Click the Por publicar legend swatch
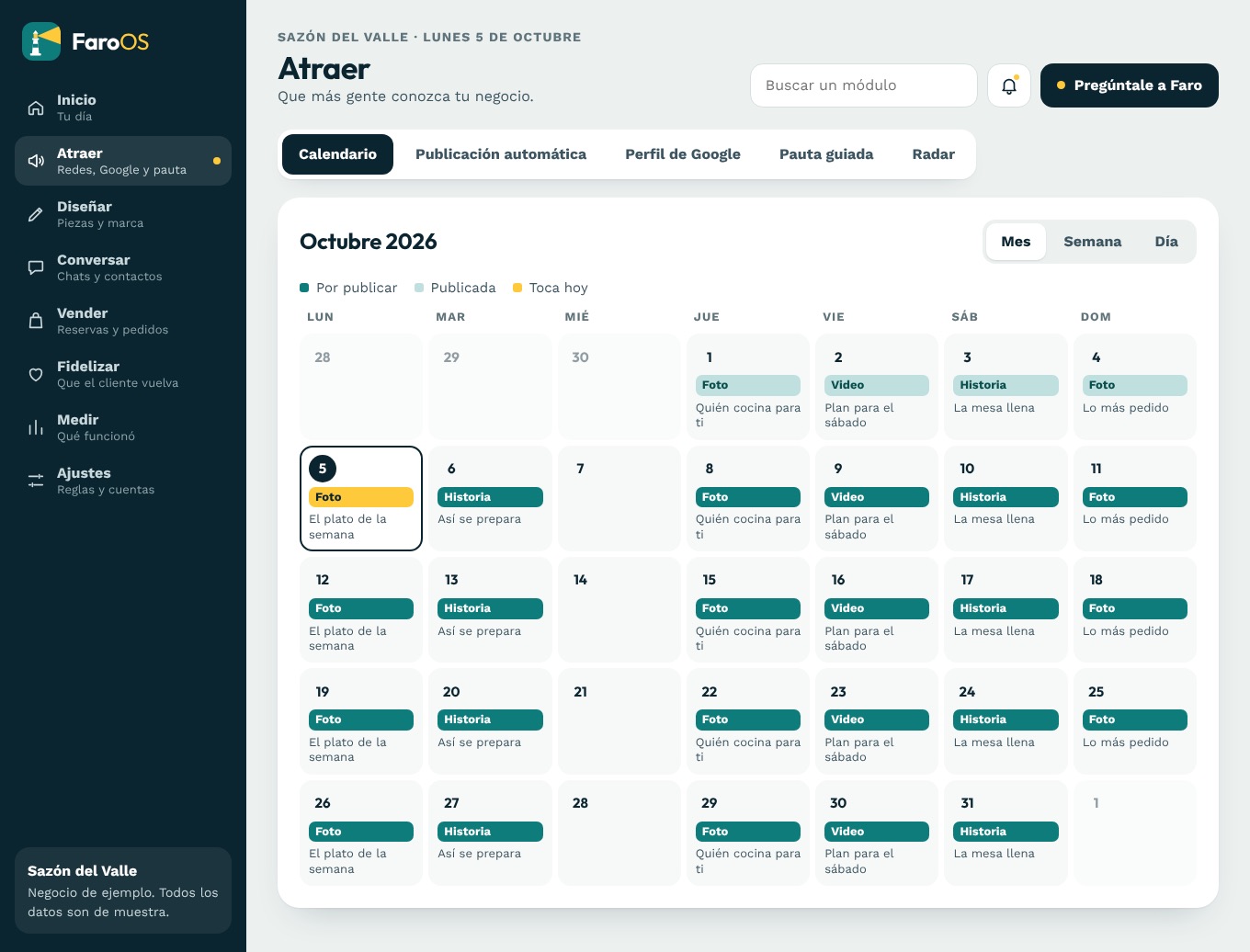The height and width of the screenshot is (952, 1250). click(304, 288)
